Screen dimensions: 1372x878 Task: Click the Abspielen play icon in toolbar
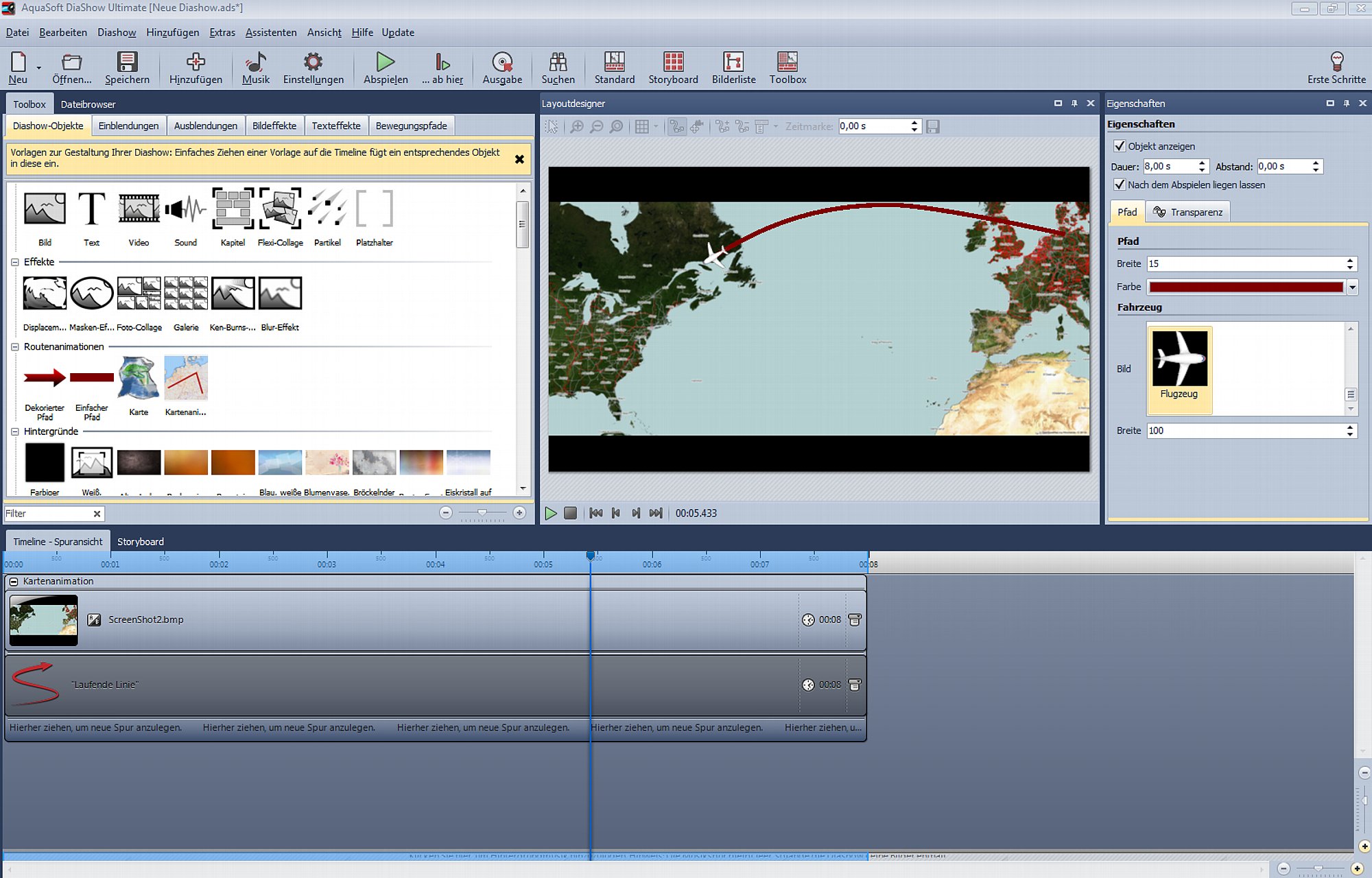(x=386, y=62)
